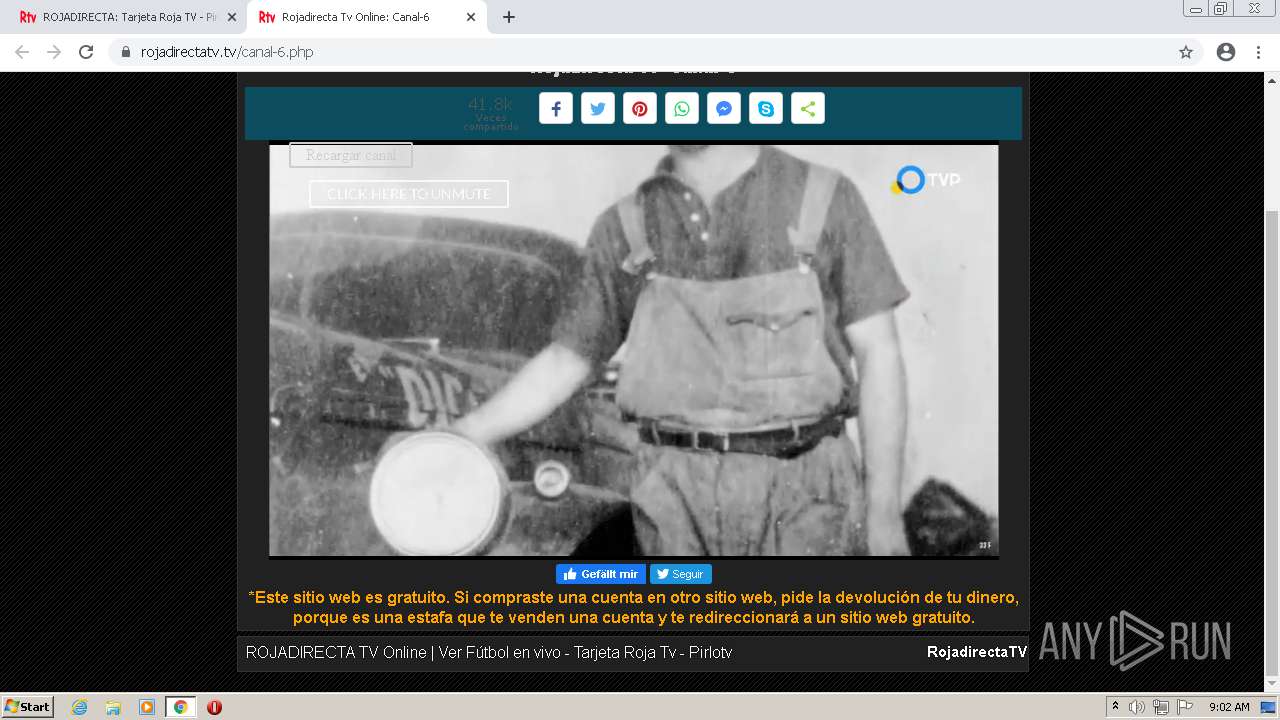Click the Twitter Seguir button
The image size is (1280, 720).
[681, 574]
